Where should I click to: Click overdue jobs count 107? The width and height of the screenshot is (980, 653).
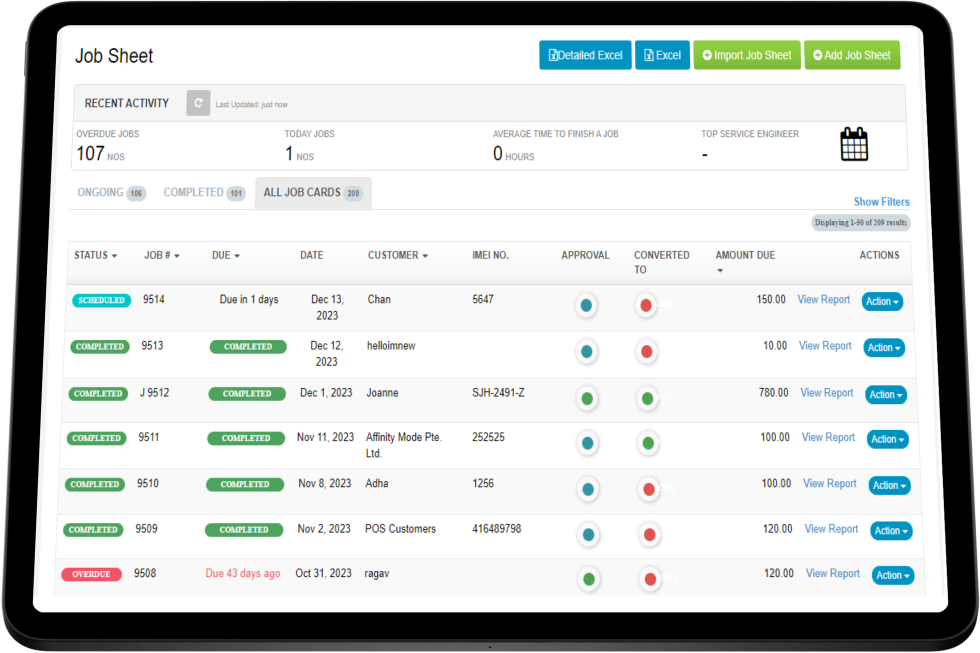pyautogui.click(x=91, y=153)
